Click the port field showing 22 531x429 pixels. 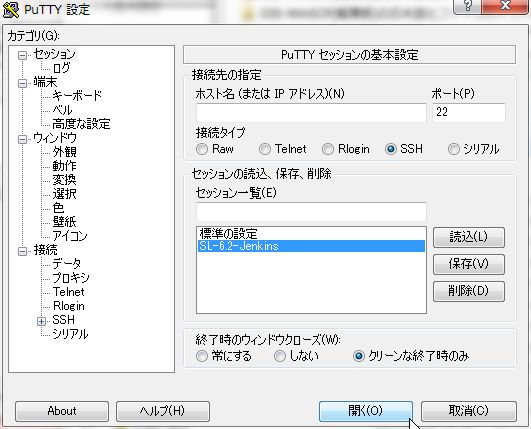469,113
